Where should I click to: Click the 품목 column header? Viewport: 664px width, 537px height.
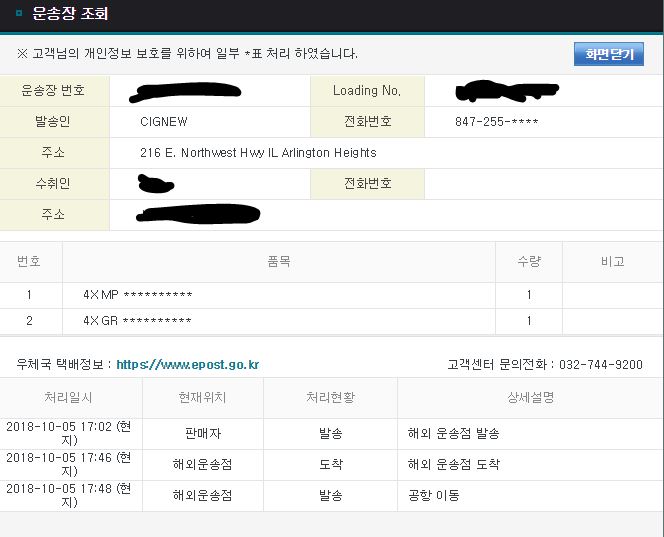pyautogui.click(x=279, y=261)
